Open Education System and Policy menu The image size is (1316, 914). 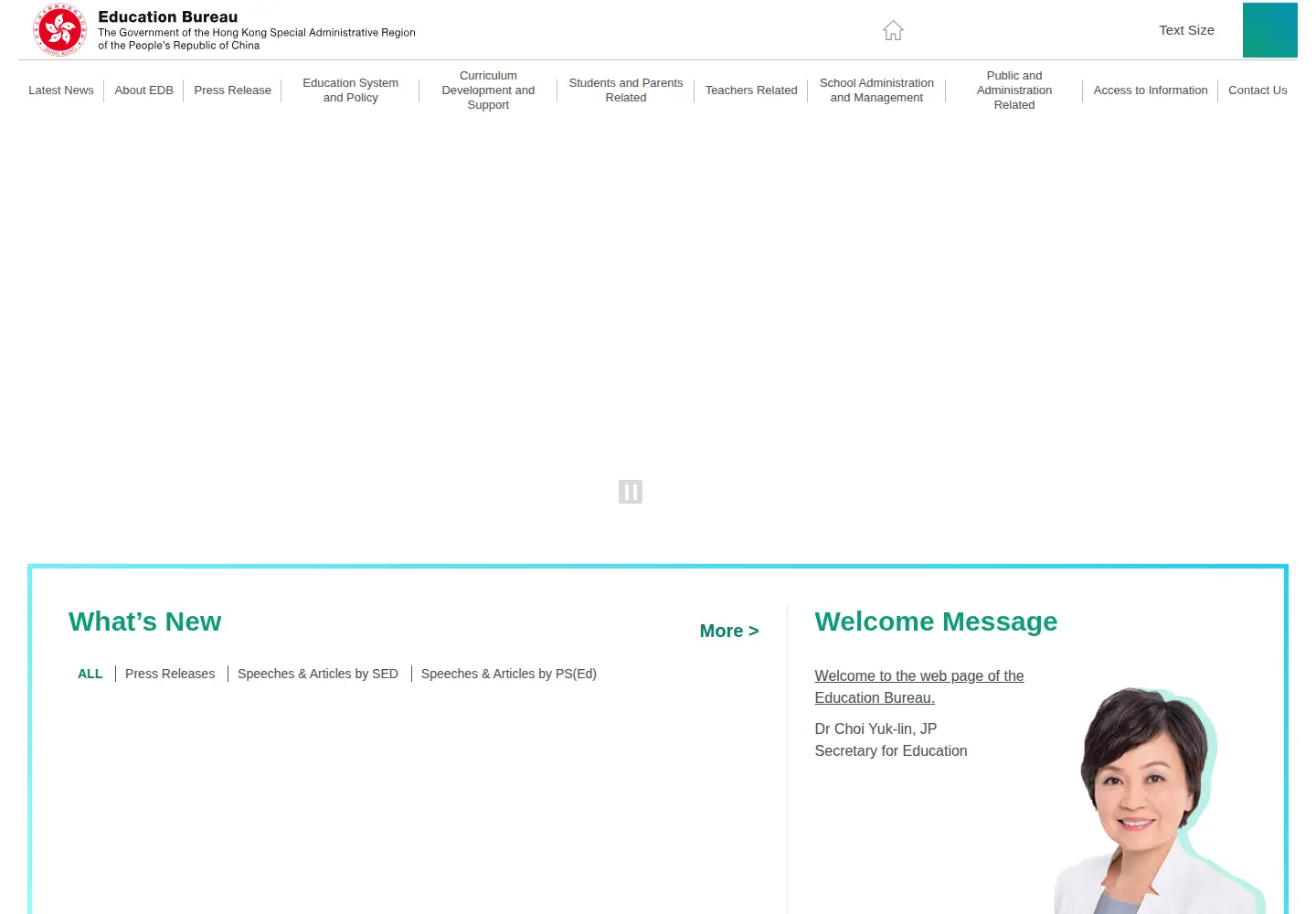click(351, 90)
